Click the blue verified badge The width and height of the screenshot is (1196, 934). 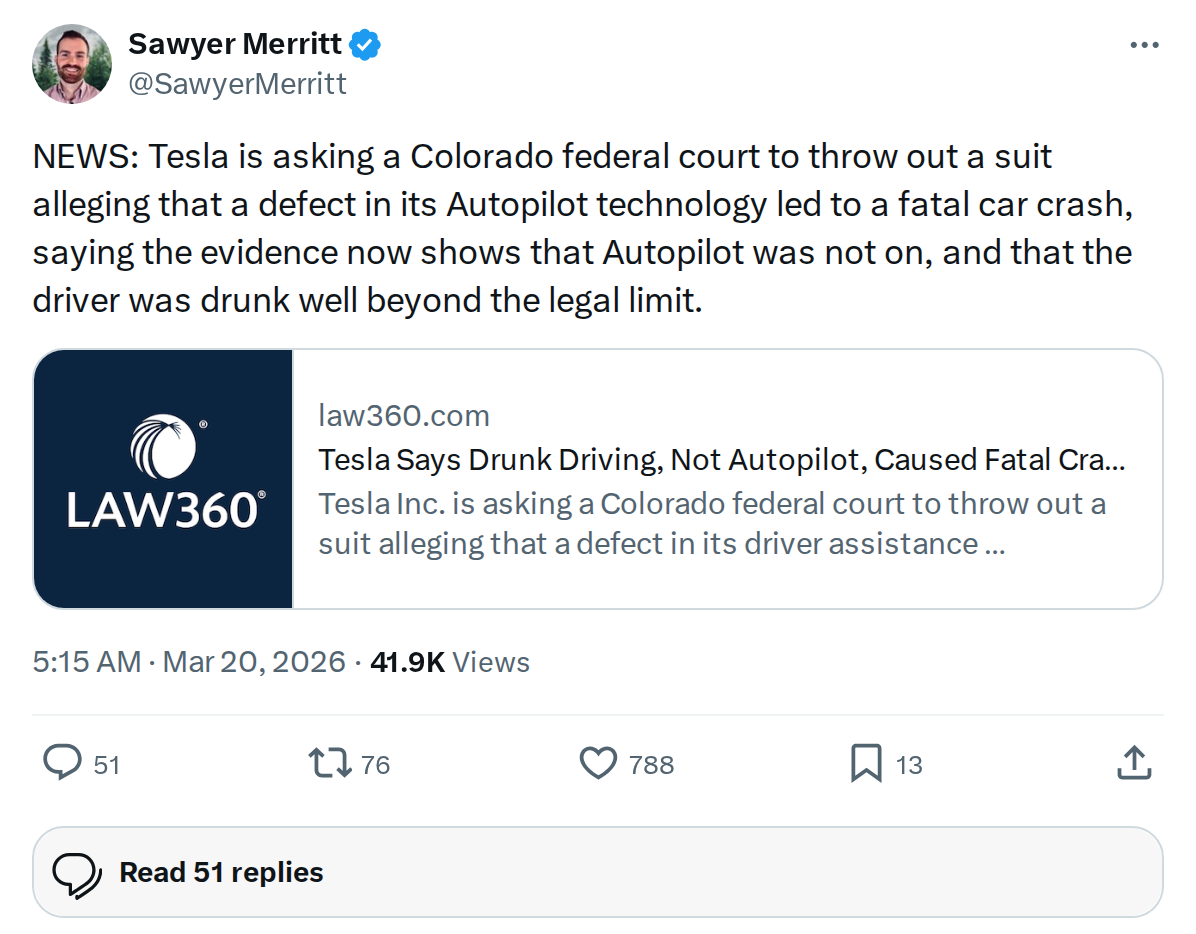coord(366,43)
